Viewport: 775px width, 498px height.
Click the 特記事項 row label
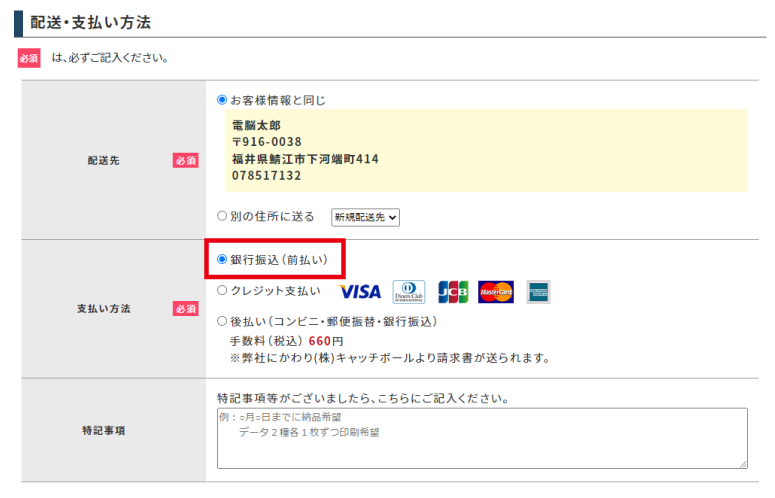click(102, 430)
